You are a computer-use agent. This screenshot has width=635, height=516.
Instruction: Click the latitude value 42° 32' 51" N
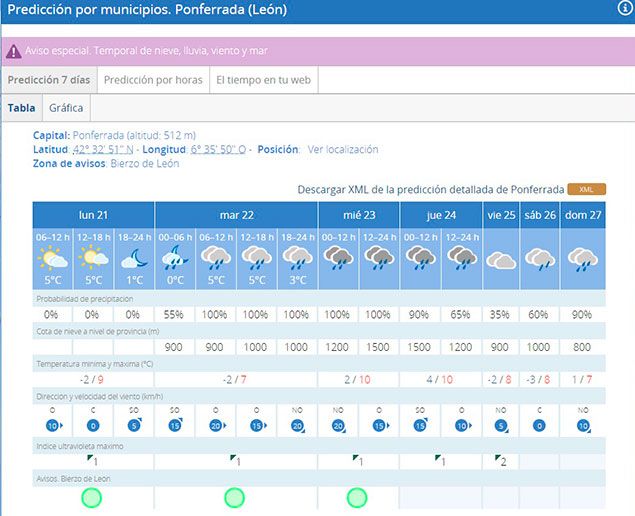(104, 149)
